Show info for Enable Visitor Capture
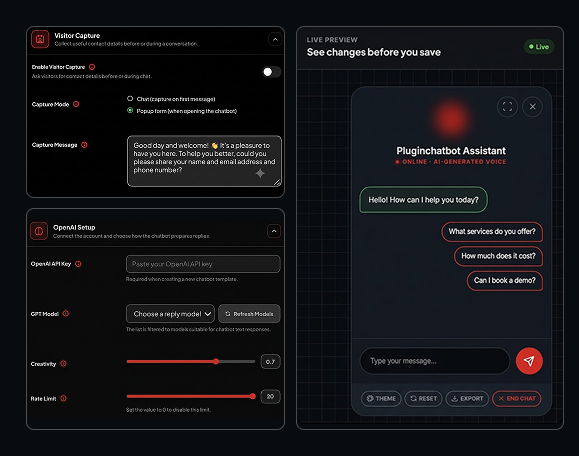The width and height of the screenshot is (579, 456). tap(92, 67)
